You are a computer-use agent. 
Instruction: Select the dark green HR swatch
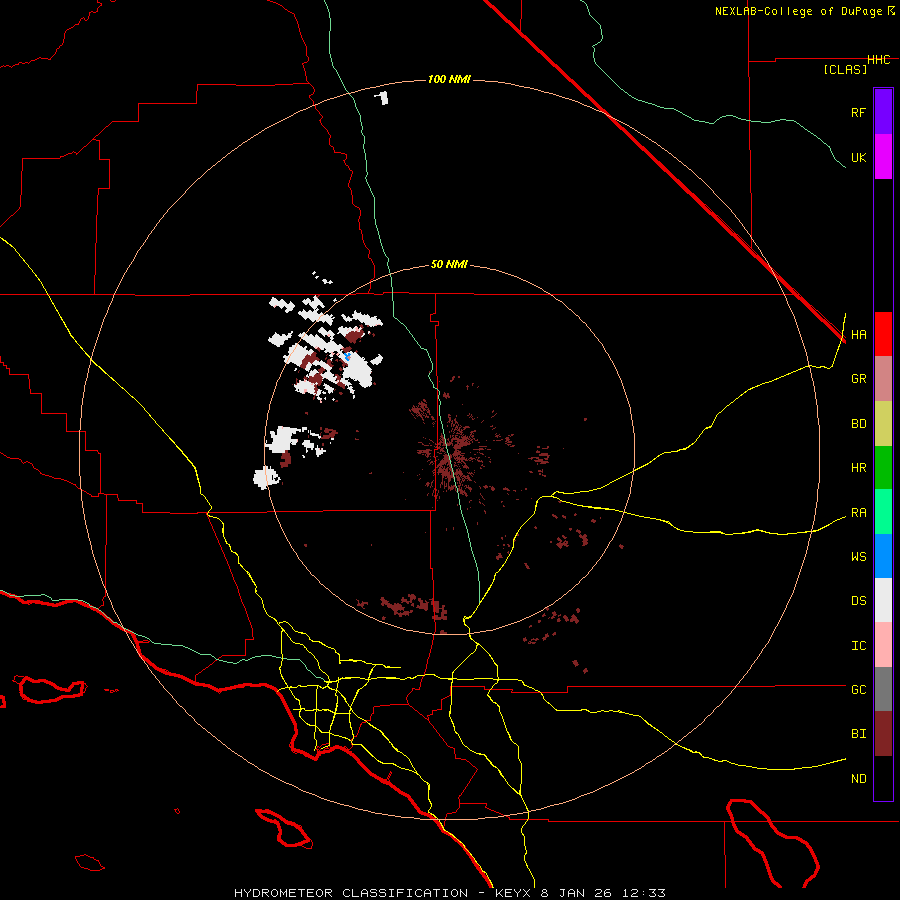[883, 467]
